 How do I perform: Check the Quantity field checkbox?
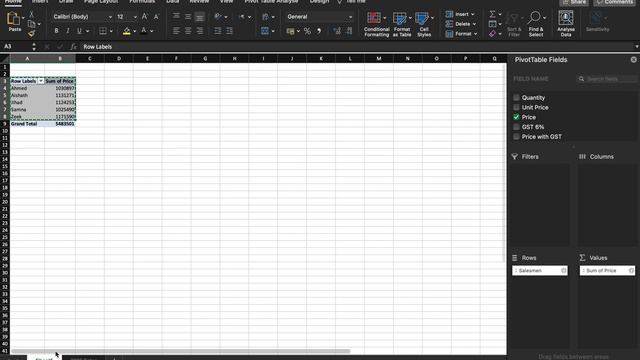pos(516,98)
